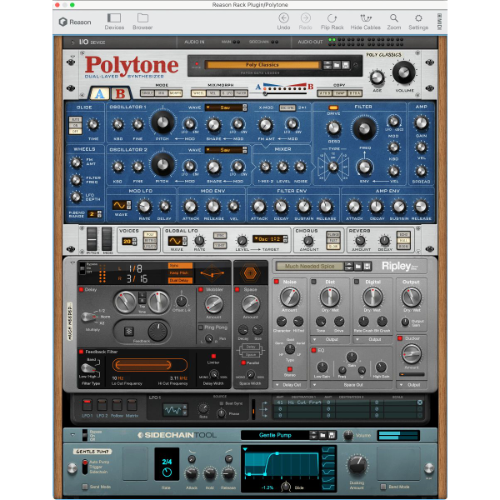Select the Follow button in modulation section

[117, 404]
